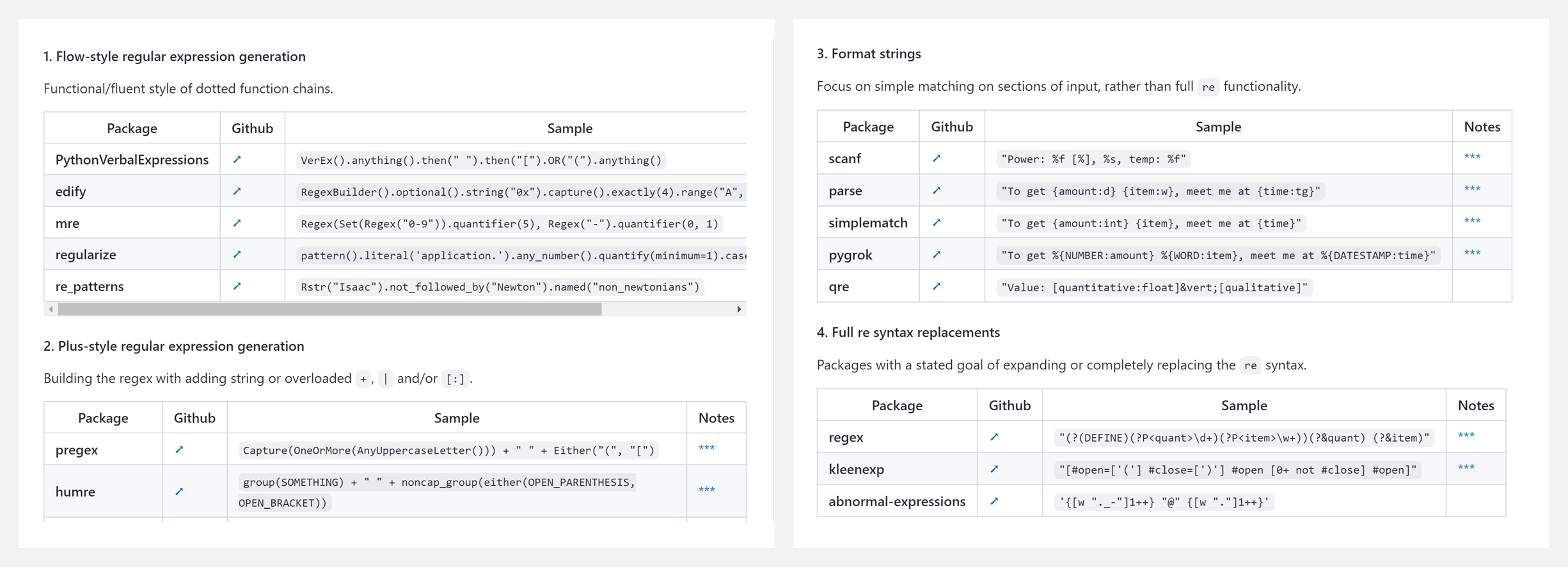This screenshot has height=567, width=1568.
Task: Open PythonVerbalExpressions Github link icon
Action: pyautogui.click(x=237, y=159)
